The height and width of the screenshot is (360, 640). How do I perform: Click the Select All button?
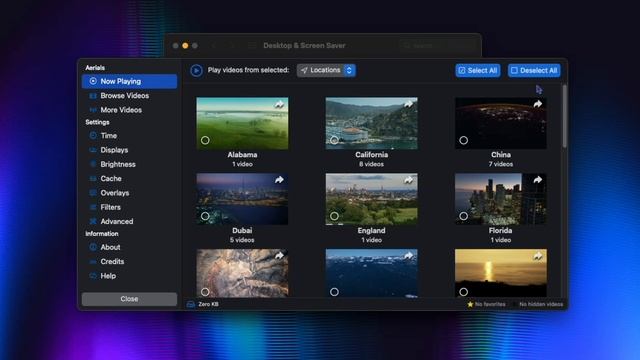(x=478, y=70)
